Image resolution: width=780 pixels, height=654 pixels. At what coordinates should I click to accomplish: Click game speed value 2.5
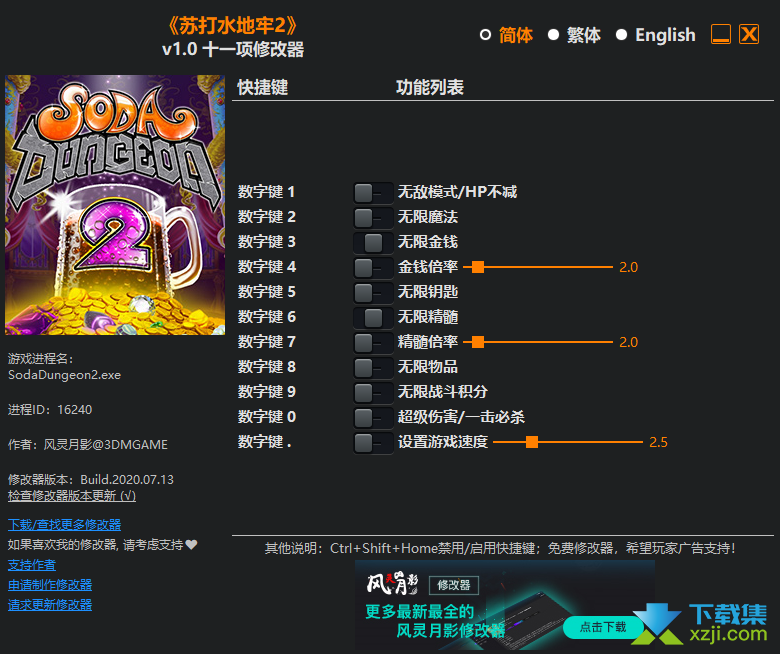pyautogui.click(x=658, y=442)
